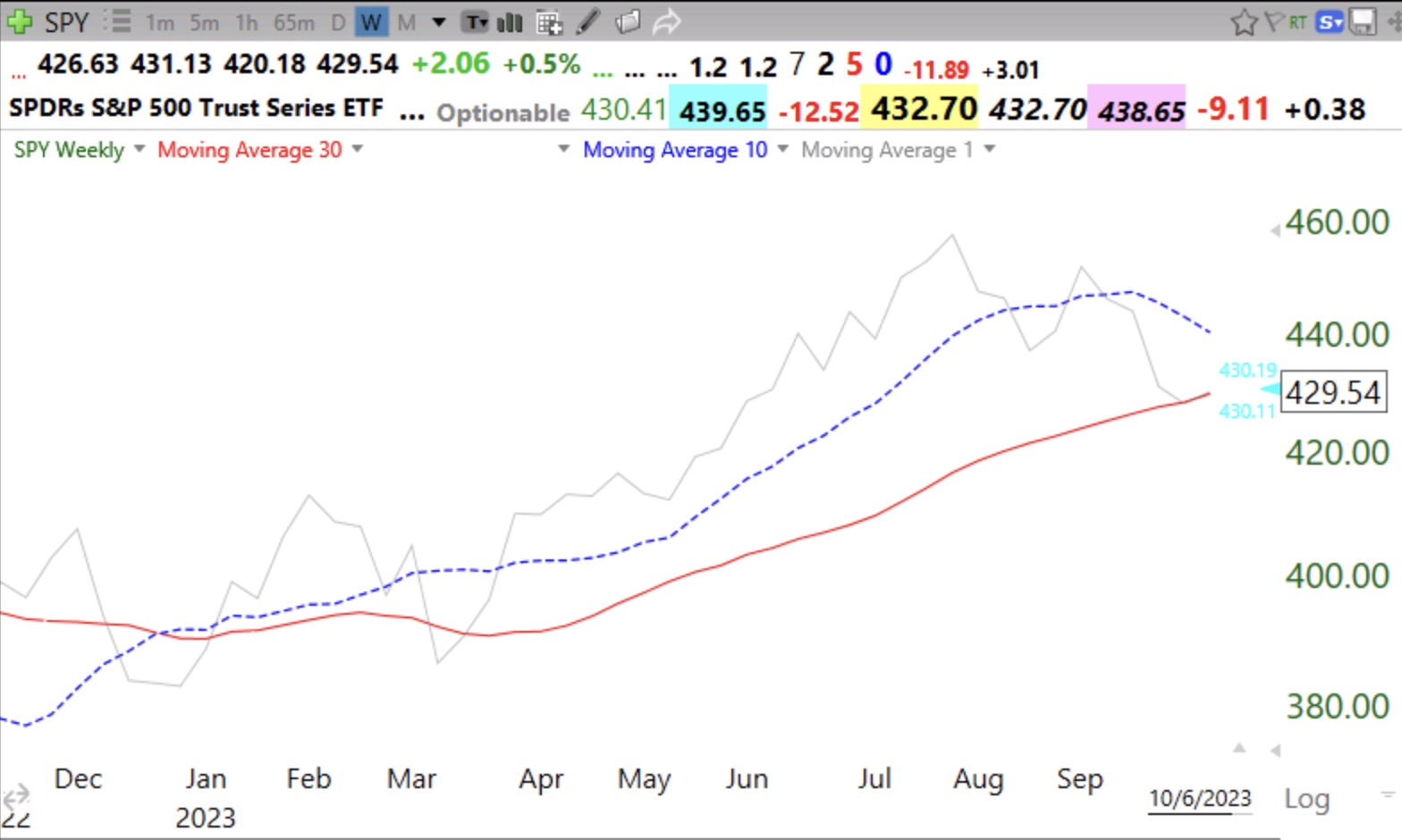This screenshot has height=840, width=1402.
Task: Click the 429.54 current price box
Action: (x=1333, y=391)
